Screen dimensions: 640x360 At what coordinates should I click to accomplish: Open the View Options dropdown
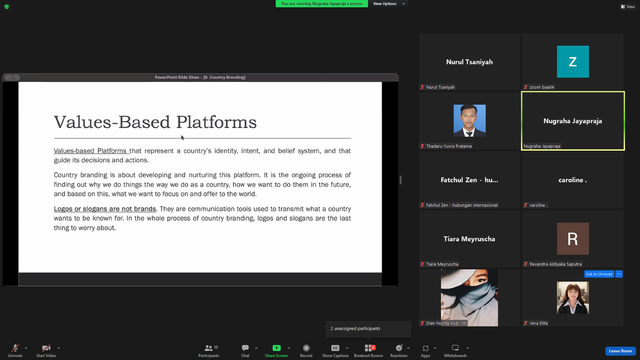pos(389,4)
